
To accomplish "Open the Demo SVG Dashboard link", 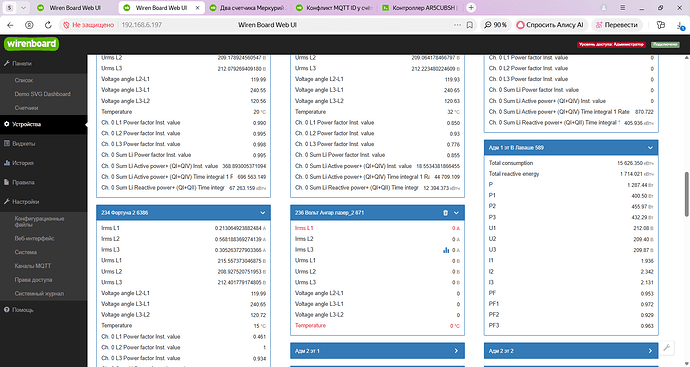I will pyautogui.click(x=42, y=94).
